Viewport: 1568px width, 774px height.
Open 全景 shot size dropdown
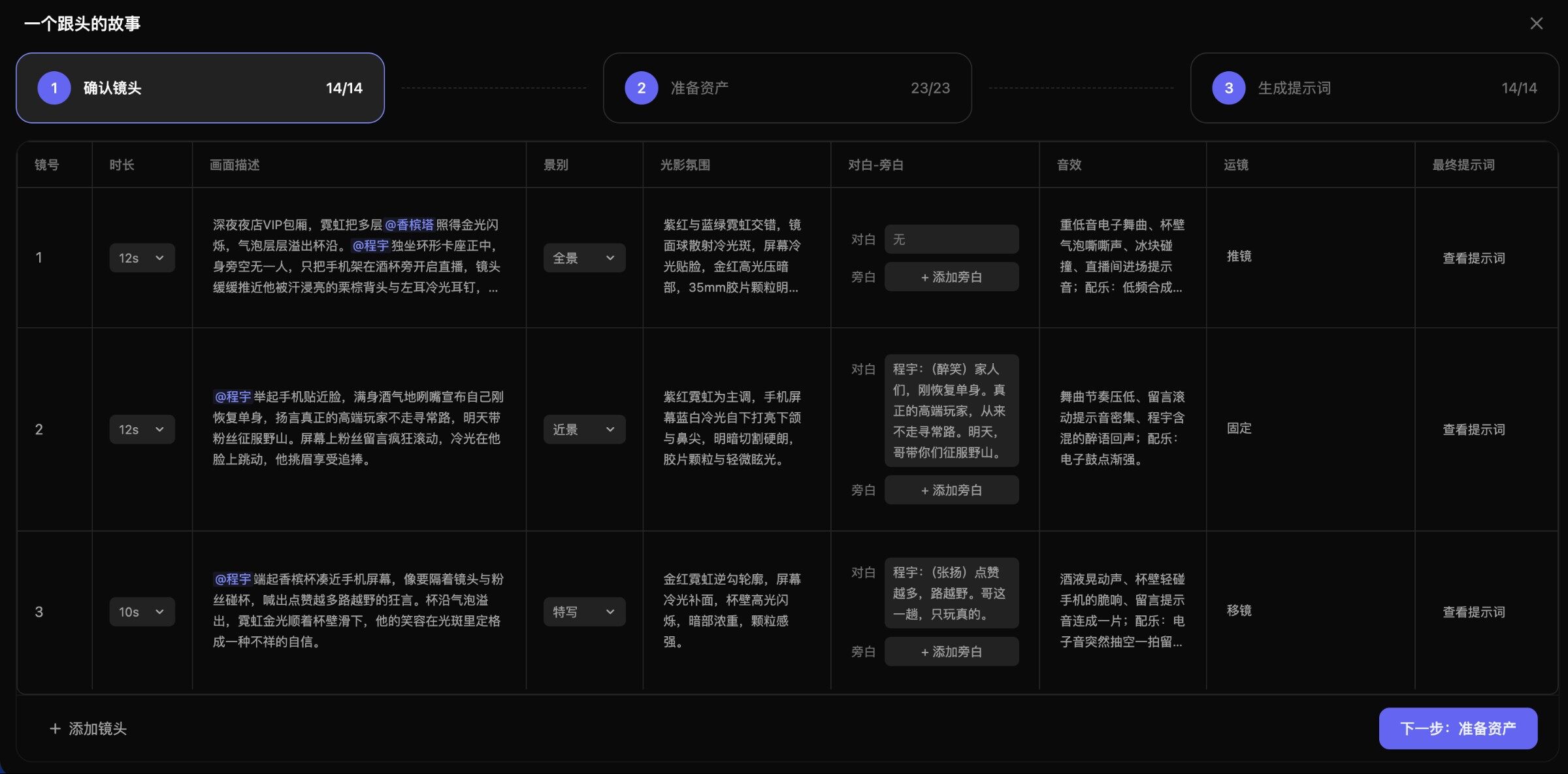tap(584, 258)
